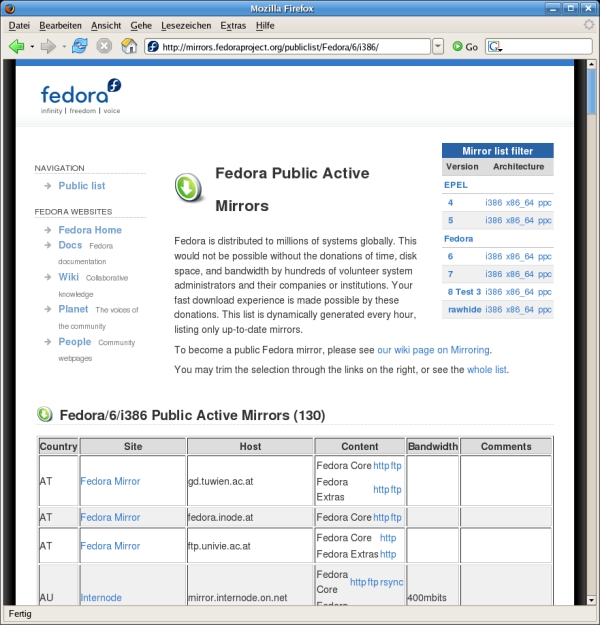Open the Bearbeiten menu

(x=61, y=24)
